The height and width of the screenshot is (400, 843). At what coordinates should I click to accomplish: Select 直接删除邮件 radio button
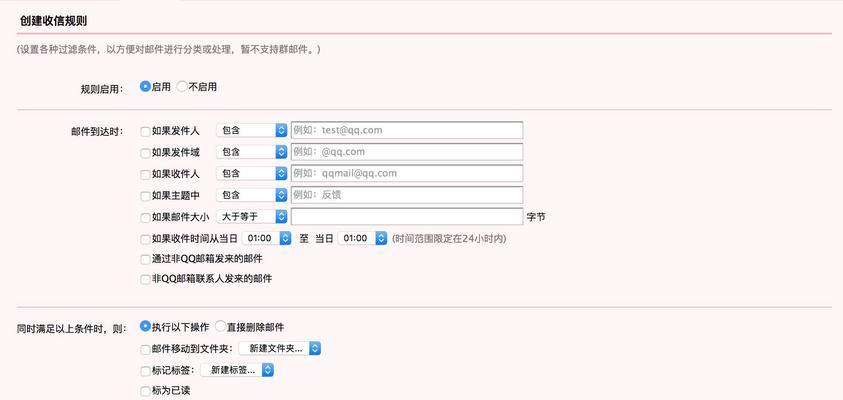coord(220,326)
